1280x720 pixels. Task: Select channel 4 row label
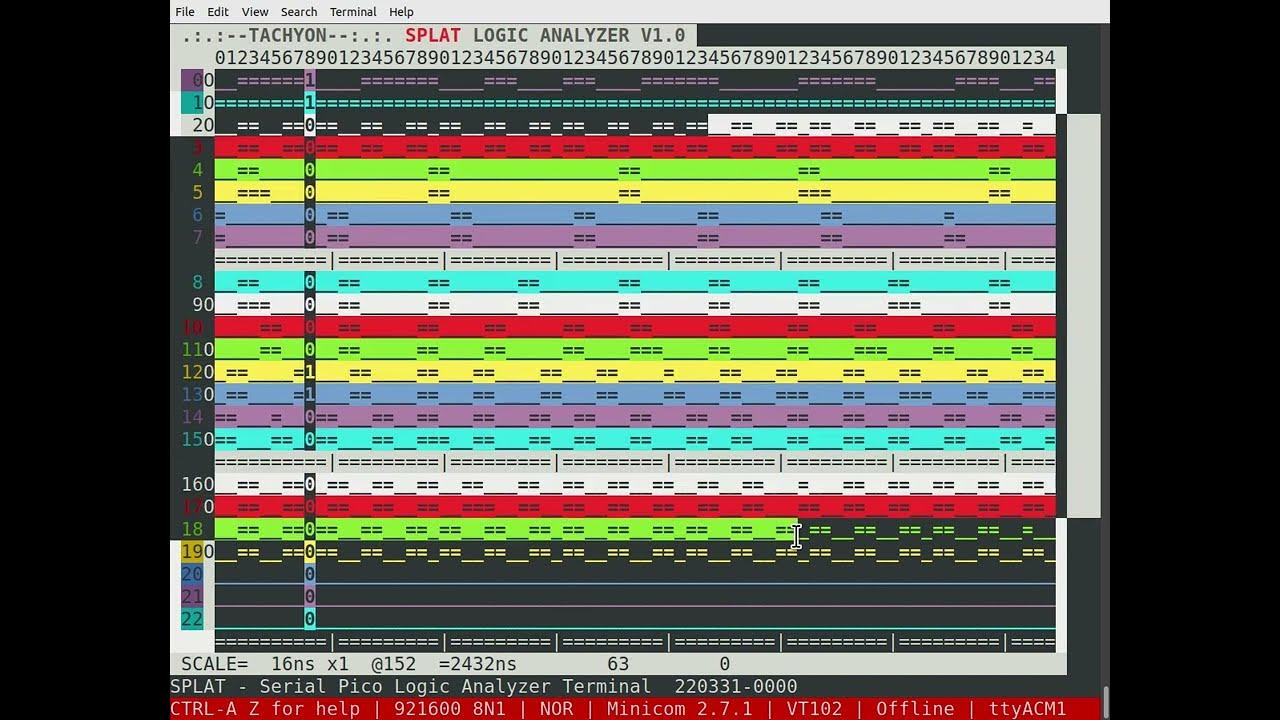(198, 170)
